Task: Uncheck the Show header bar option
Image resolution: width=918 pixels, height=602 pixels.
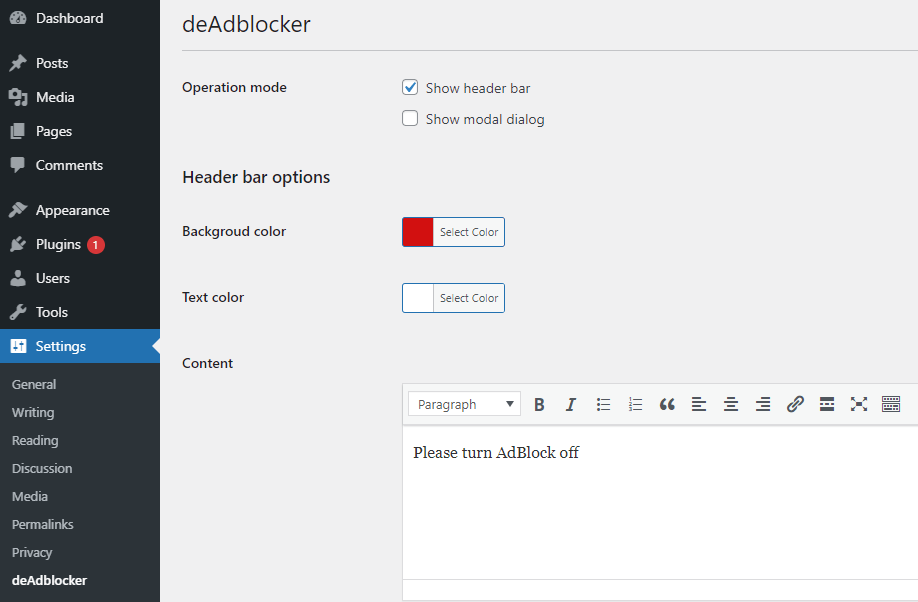Action: [x=410, y=87]
